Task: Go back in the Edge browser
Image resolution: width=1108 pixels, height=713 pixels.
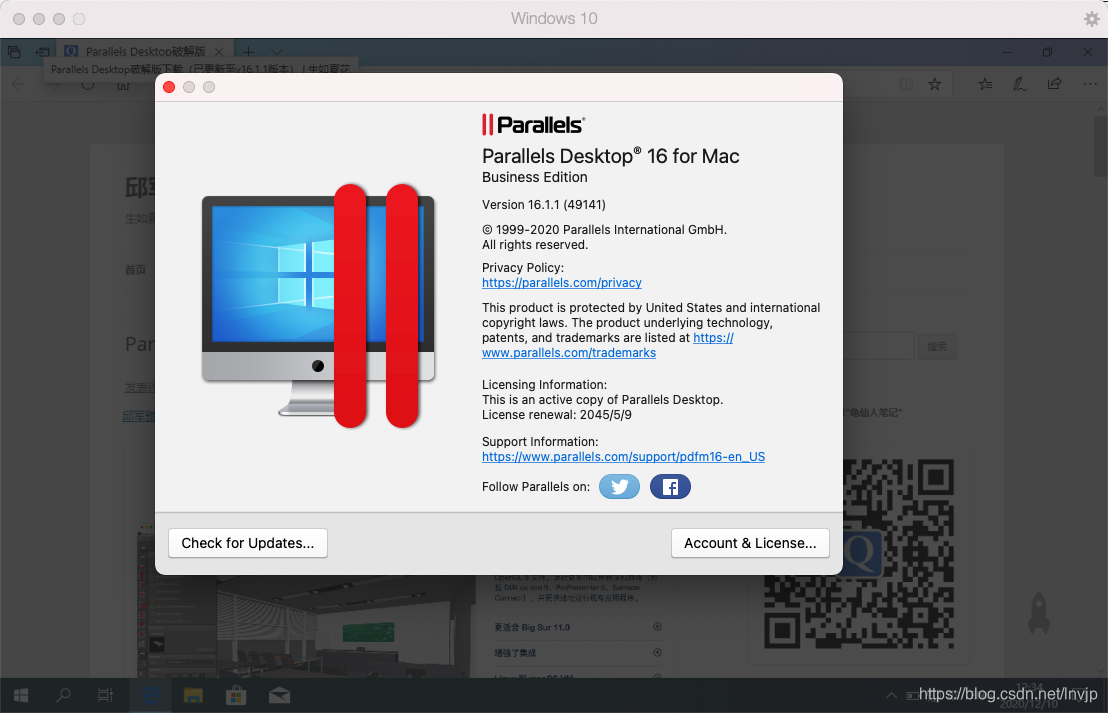Action: (18, 85)
